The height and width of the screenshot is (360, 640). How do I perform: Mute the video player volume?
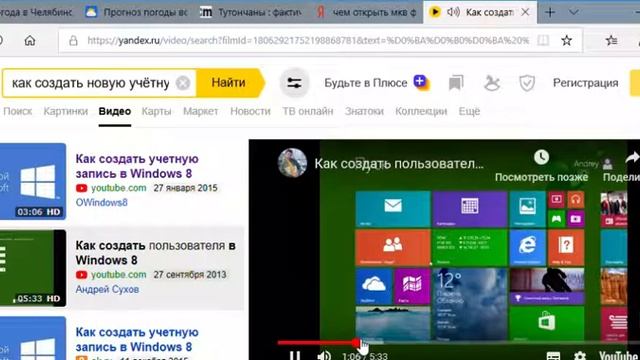coord(324,356)
